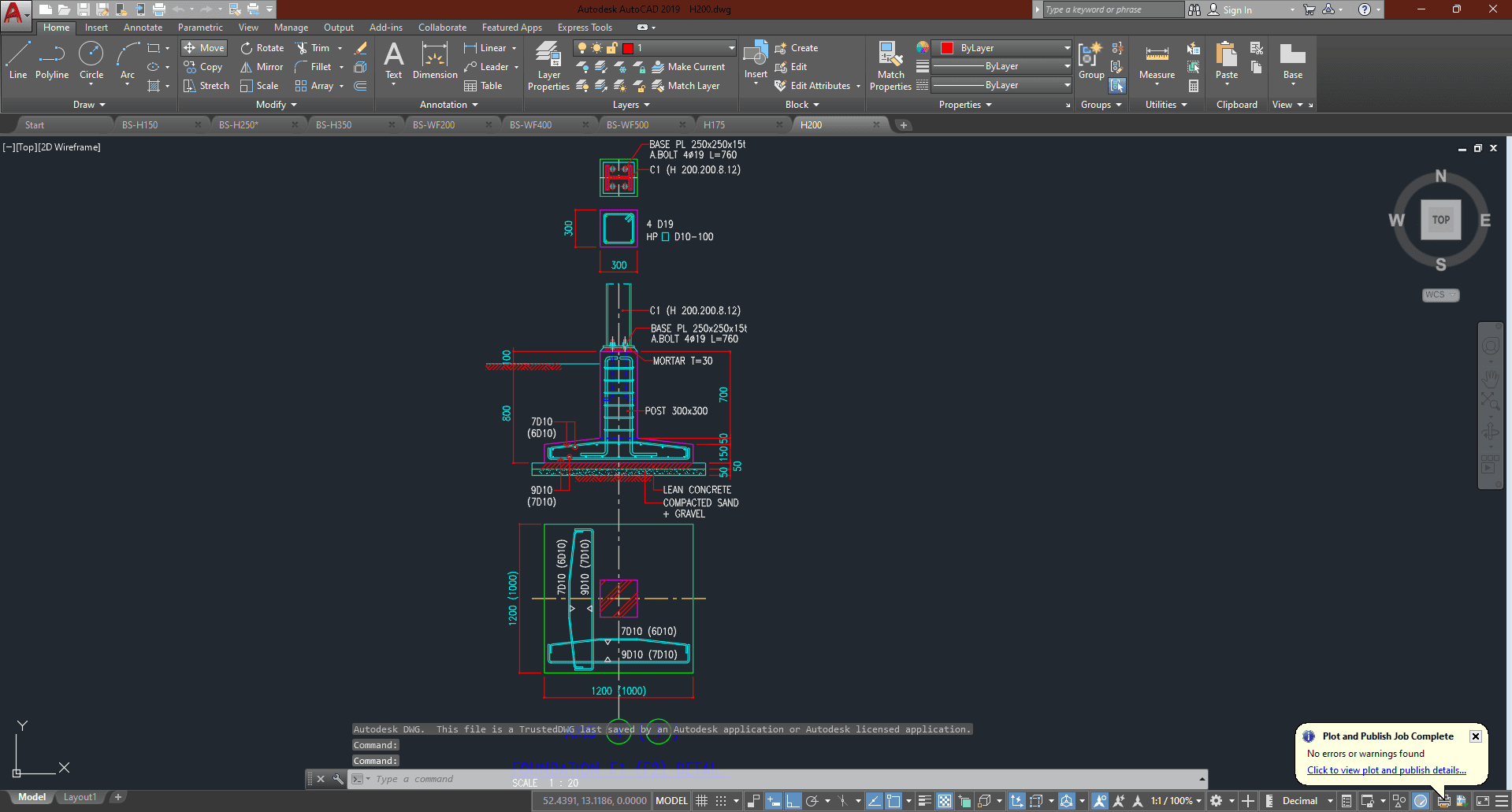Image resolution: width=1512 pixels, height=812 pixels.
Task: Toggle group selection on or off
Action: point(1117,85)
